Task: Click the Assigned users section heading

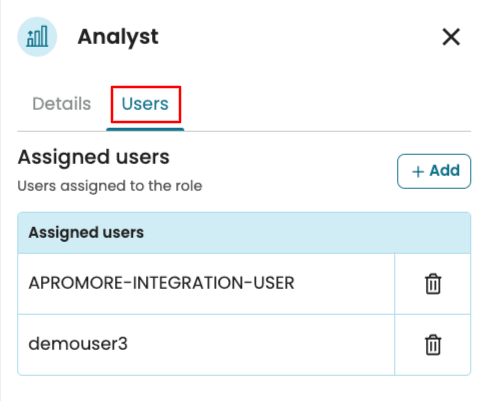Action: (x=94, y=157)
